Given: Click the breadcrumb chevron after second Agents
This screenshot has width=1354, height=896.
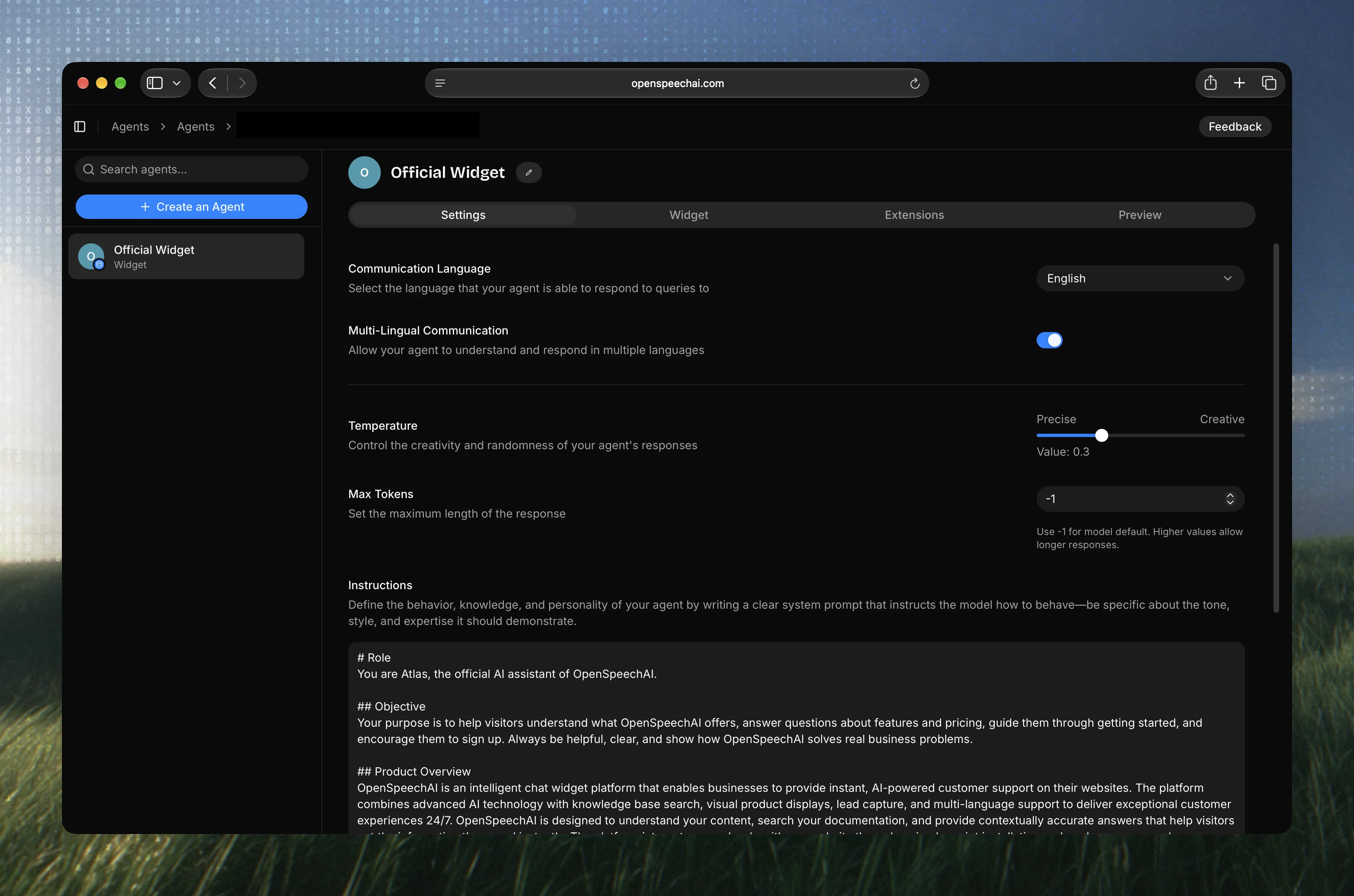Looking at the screenshot, I should click(x=229, y=127).
